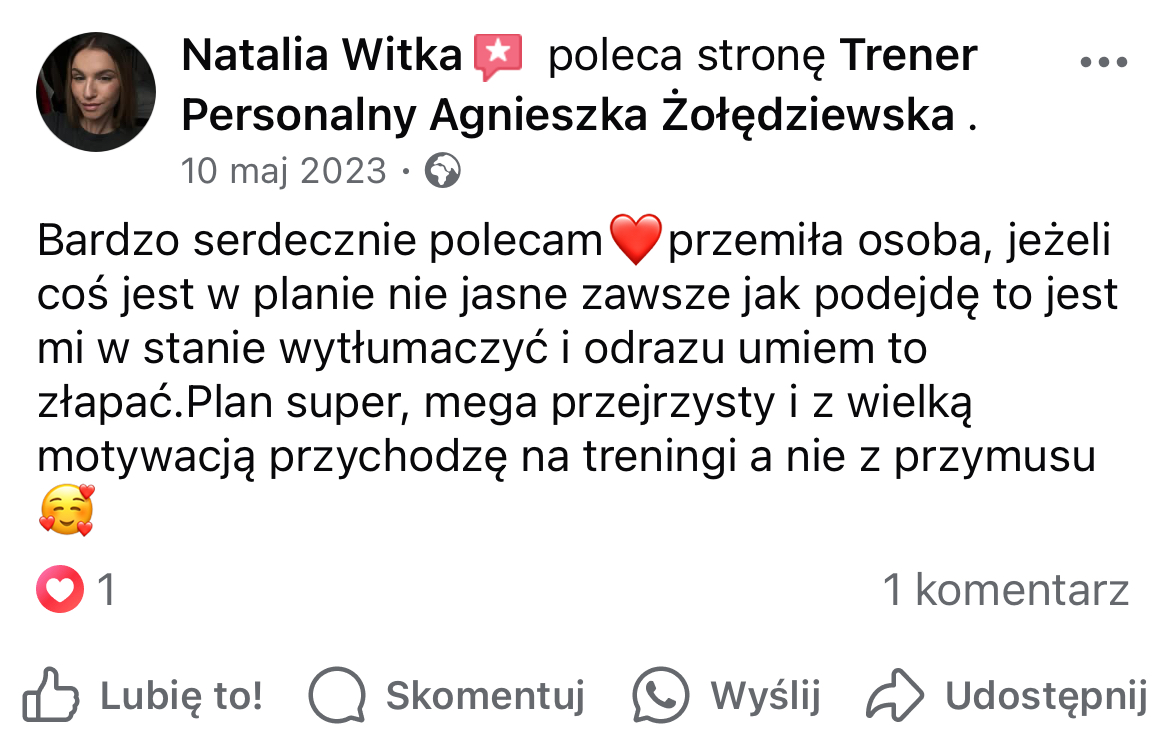This screenshot has height=747, width=1170.
Task: Click the comment speech bubble icon
Action: tap(337, 694)
